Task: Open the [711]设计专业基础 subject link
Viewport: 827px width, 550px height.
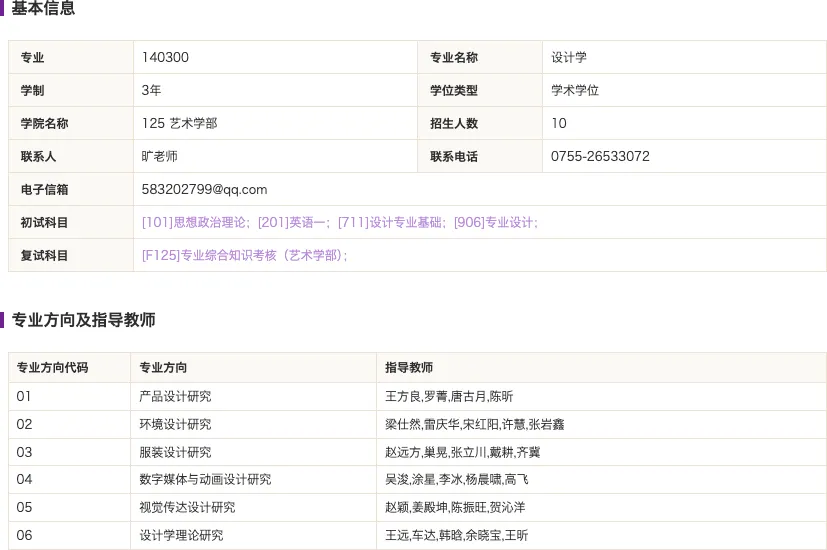Action: 392,223
